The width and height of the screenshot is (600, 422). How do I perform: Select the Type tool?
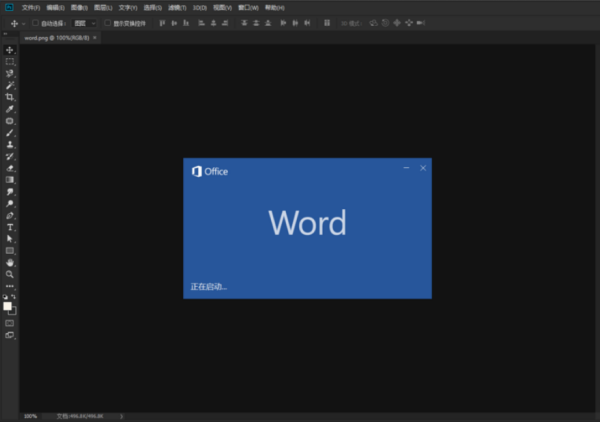point(10,227)
